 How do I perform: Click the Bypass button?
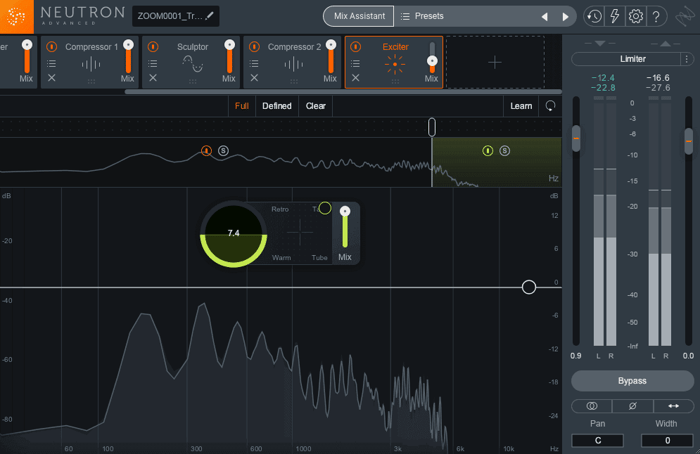[x=632, y=381]
